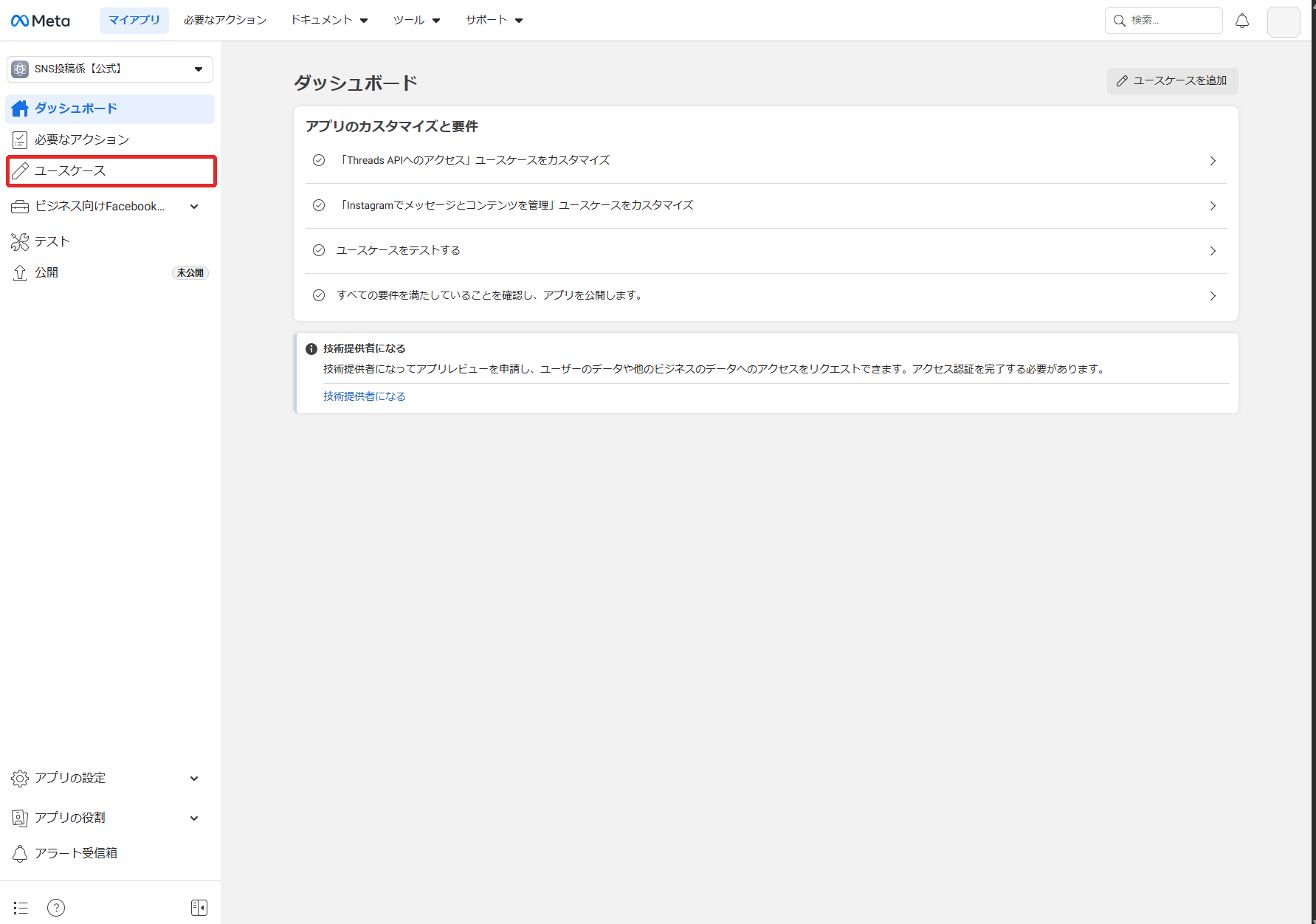1316x924 pixels.
Task: Open the テスト sidebar label
Action: click(52, 241)
